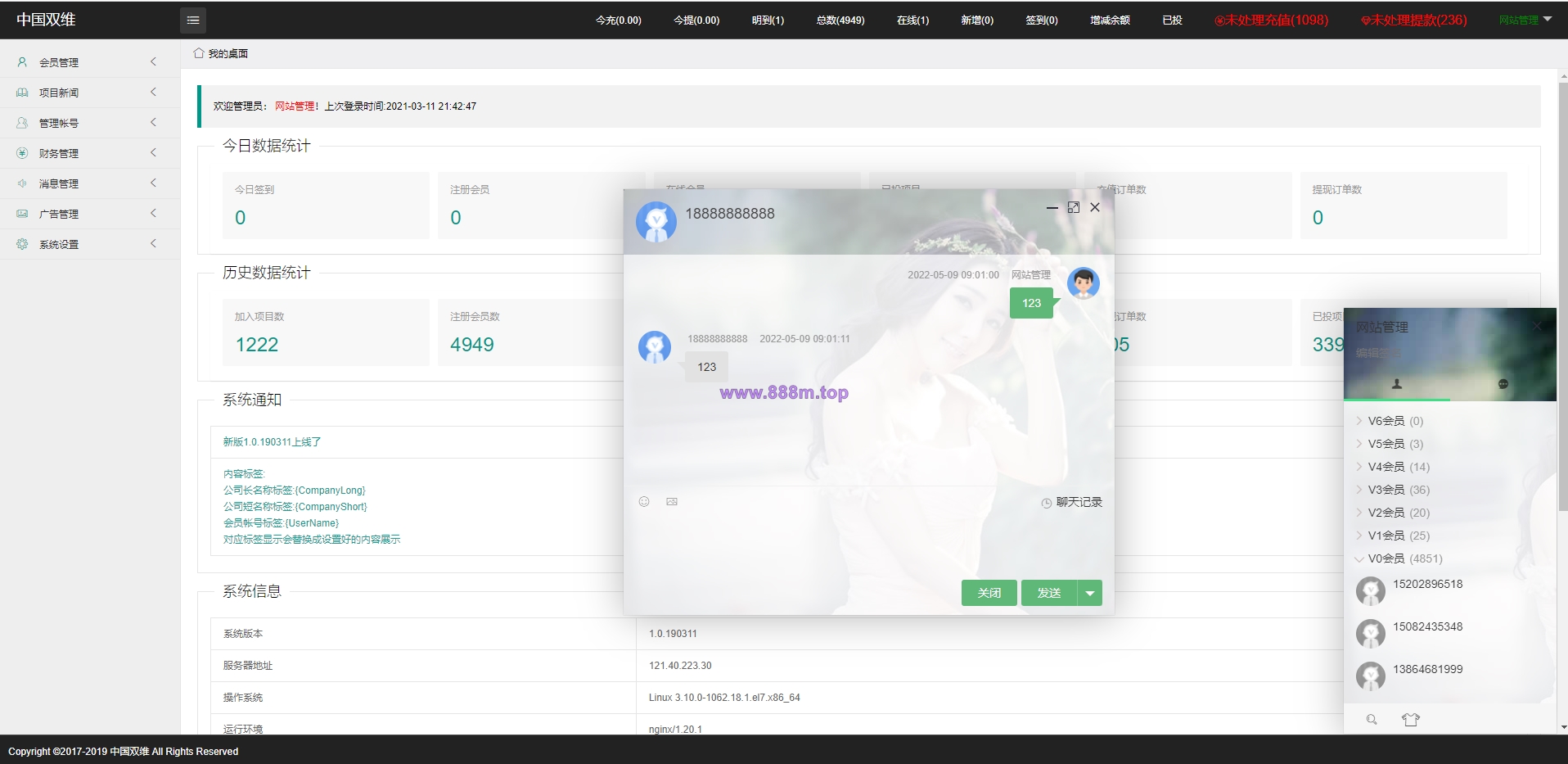
Task: Click the 中国双维 site logo text
Action: tap(46, 20)
